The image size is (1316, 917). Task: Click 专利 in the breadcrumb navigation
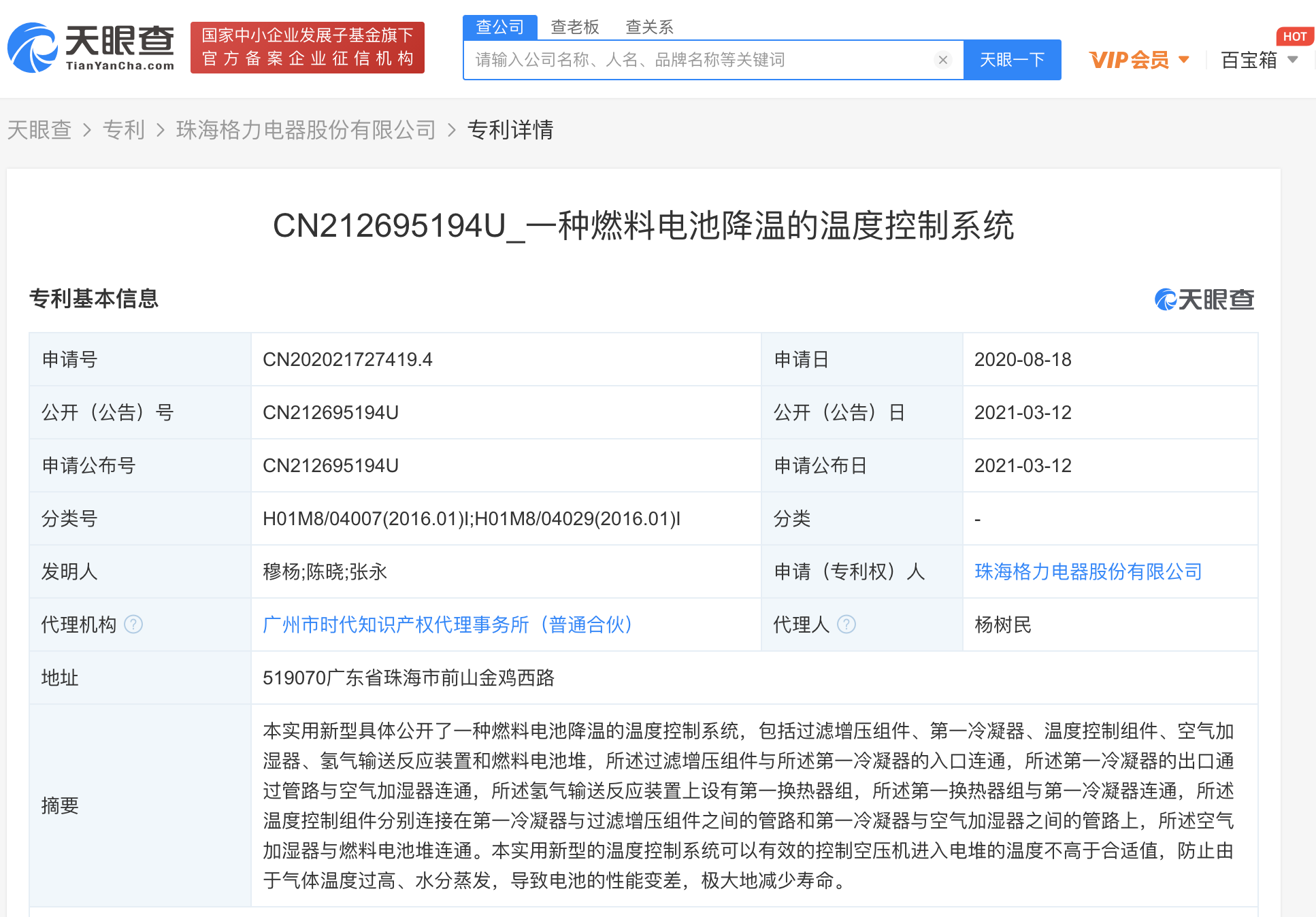point(124,130)
